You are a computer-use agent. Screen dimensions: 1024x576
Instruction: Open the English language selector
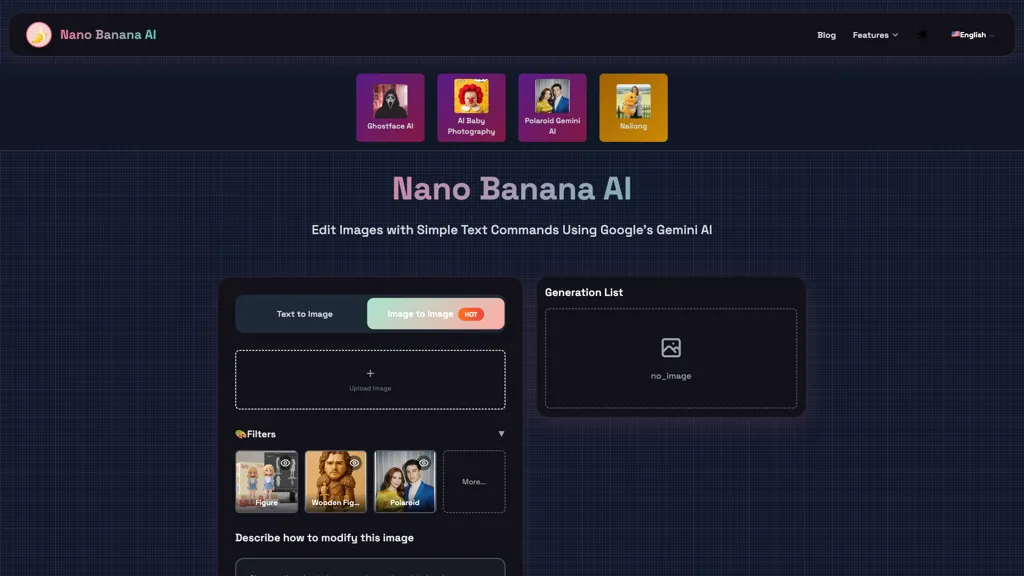click(x=972, y=35)
